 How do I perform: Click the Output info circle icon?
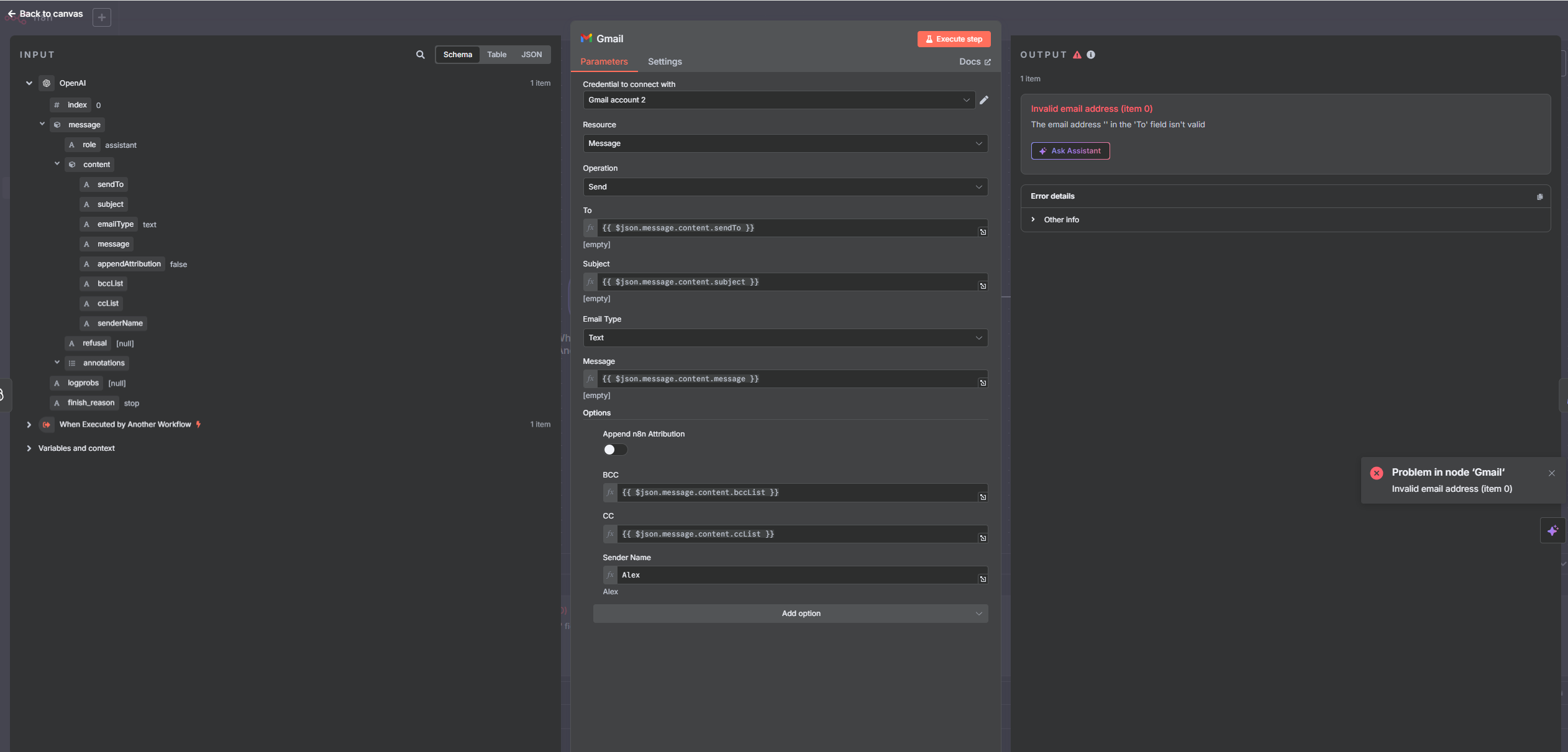(x=1091, y=55)
